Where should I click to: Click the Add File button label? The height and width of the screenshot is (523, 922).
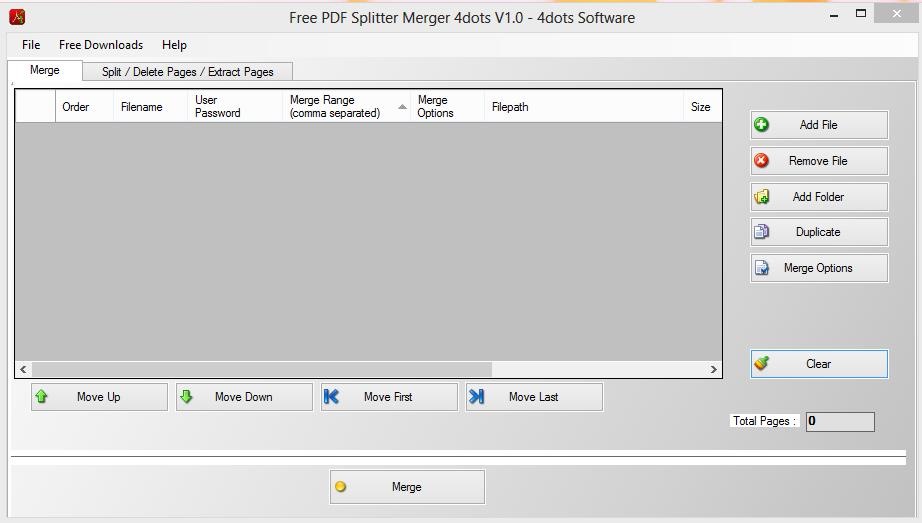819,125
